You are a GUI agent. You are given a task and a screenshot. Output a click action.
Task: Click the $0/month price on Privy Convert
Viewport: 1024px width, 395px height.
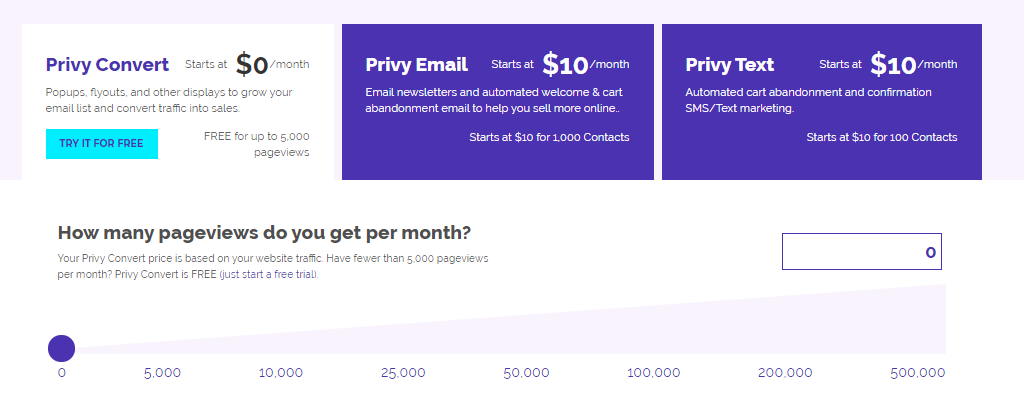tap(272, 65)
